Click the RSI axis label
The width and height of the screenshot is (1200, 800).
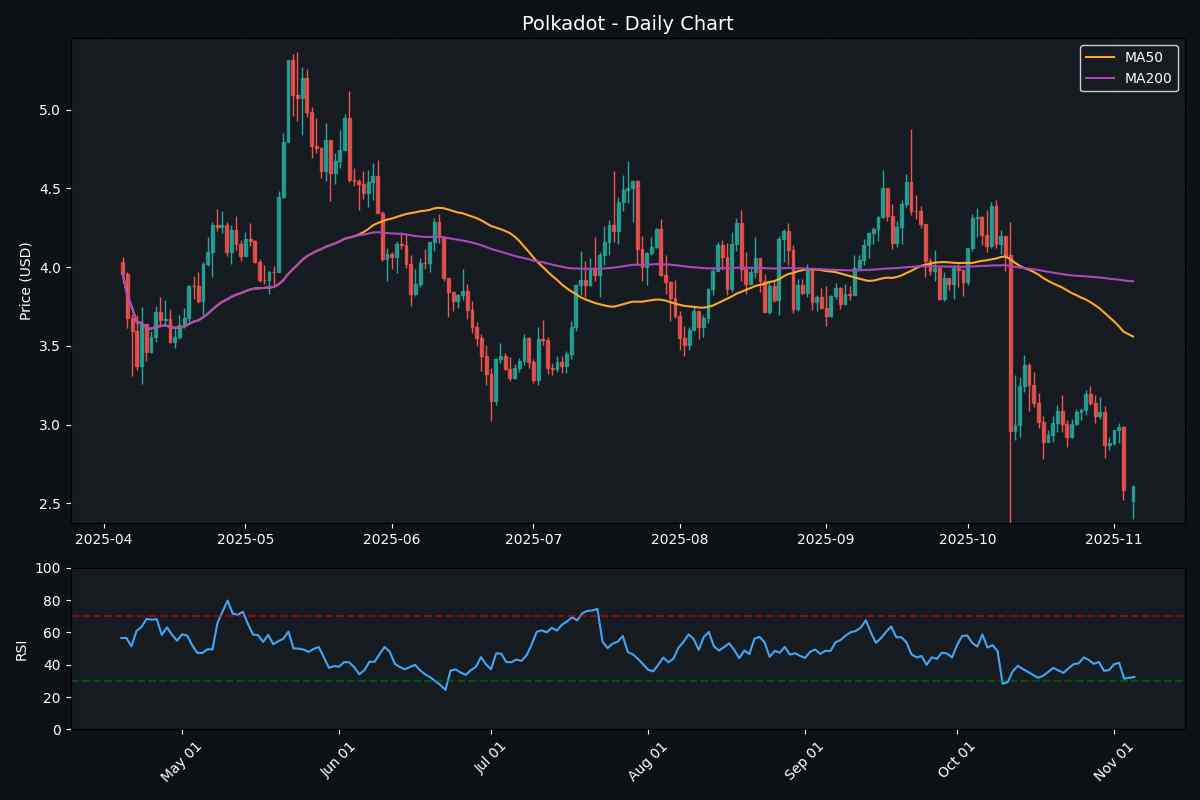coord(24,650)
